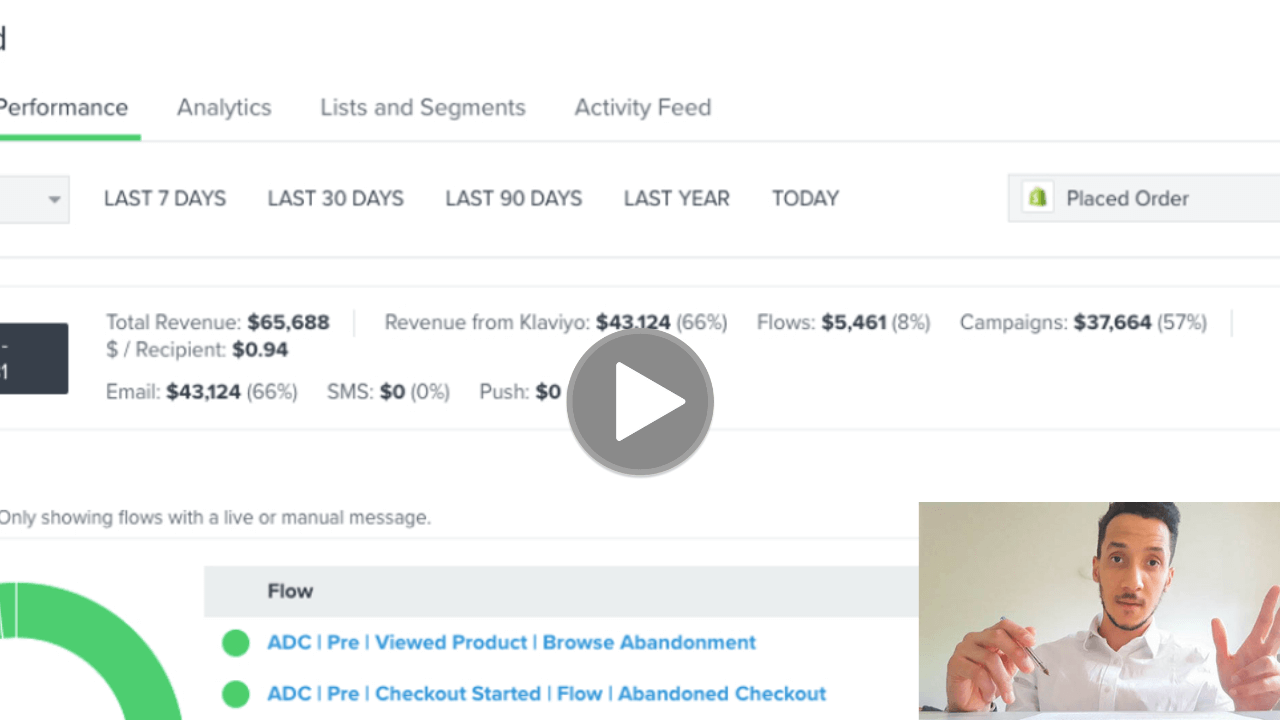
Task: Click the green dot beside Browse Abandonment flow
Action: coord(236,642)
